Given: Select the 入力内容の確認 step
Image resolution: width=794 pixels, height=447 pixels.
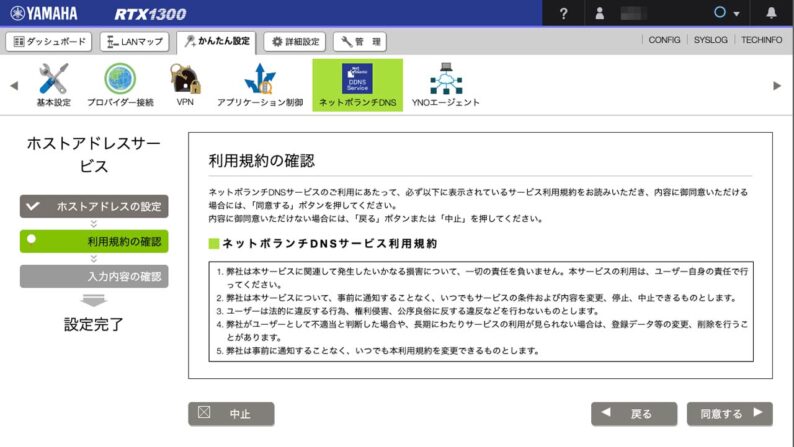Looking at the screenshot, I should click(94, 276).
